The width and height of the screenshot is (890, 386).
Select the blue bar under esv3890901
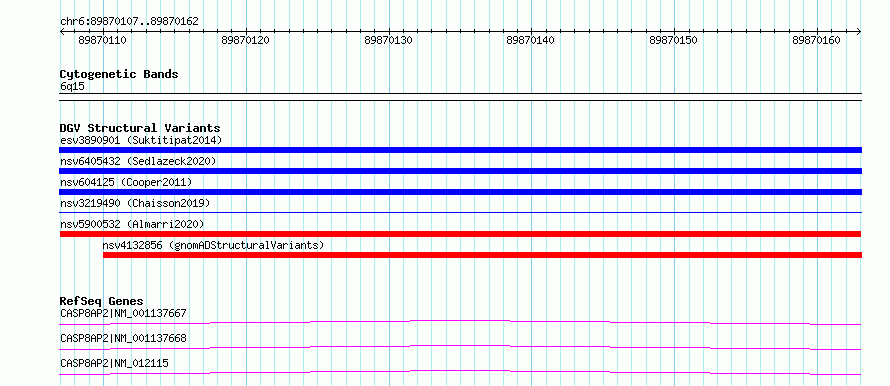pos(460,150)
